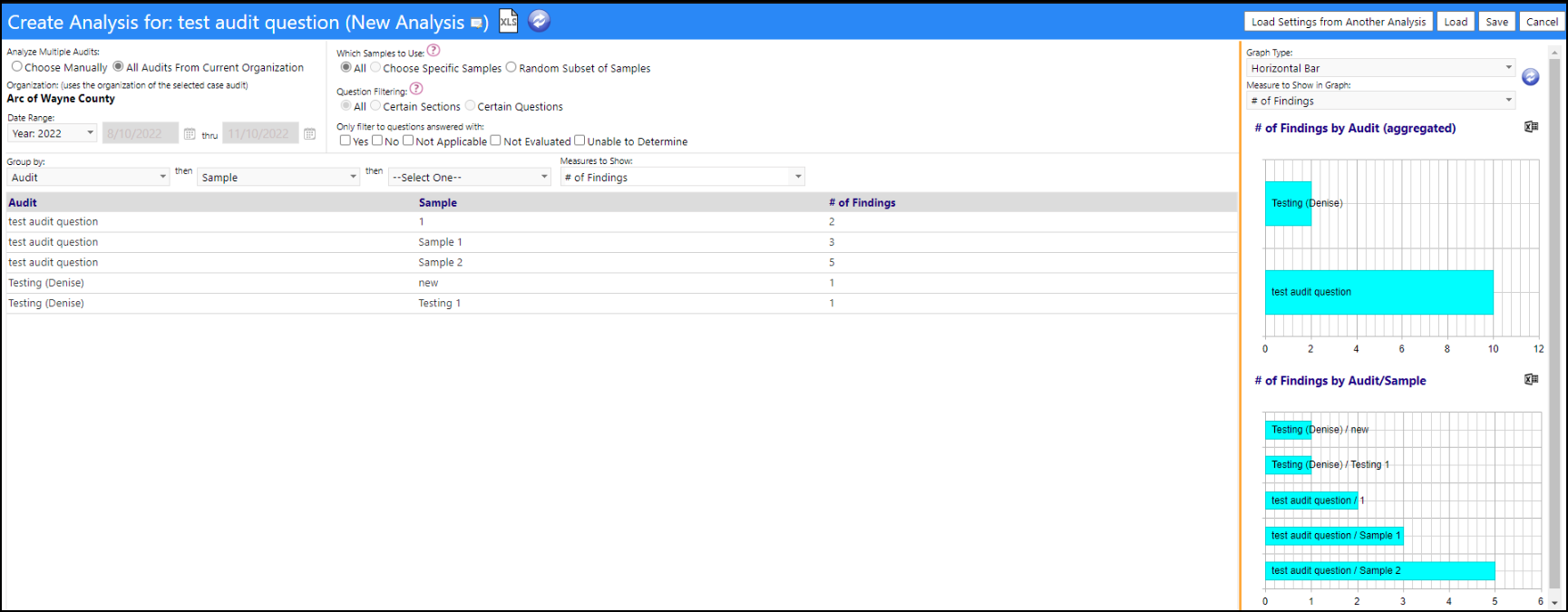The height and width of the screenshot is (612, 1568).
Task: Click the Load button
Action: [x=1456, y=22]
